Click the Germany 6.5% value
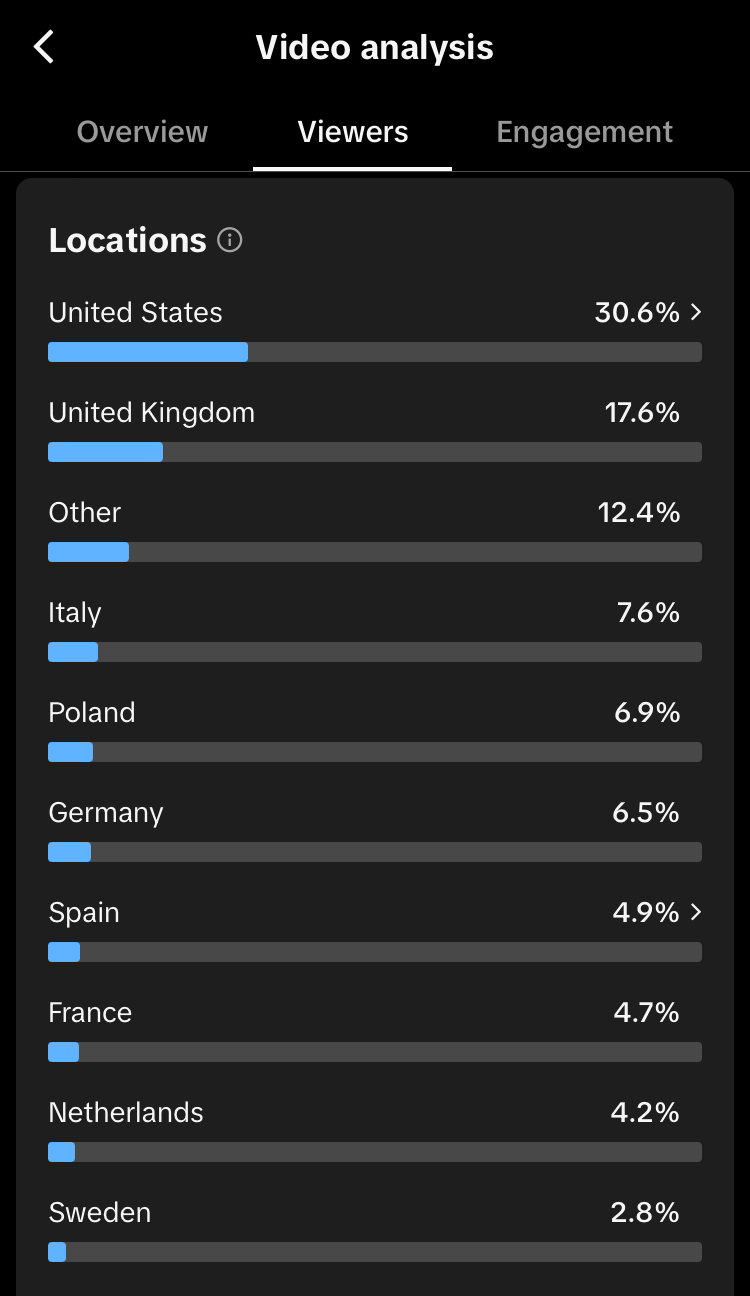This screenshot has width=750, height=1296. (x=646, y=812)
